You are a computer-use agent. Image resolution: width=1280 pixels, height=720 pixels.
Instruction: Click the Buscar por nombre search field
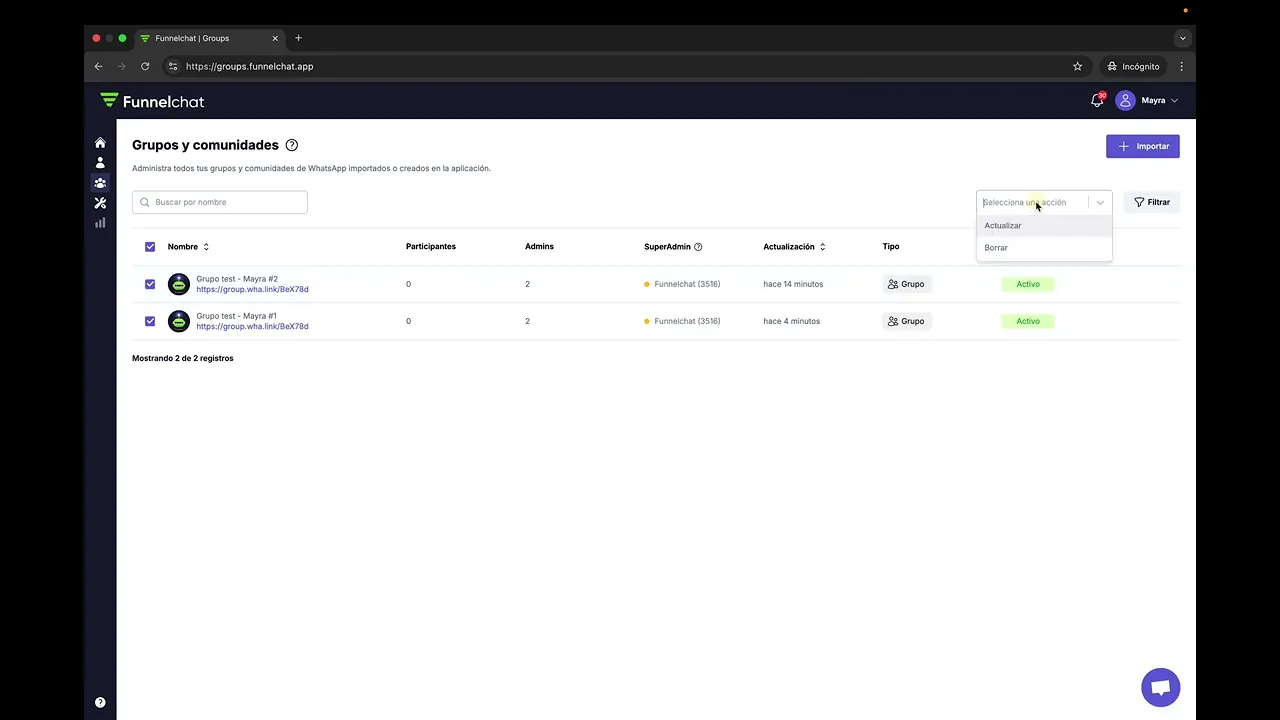[220, 202]
